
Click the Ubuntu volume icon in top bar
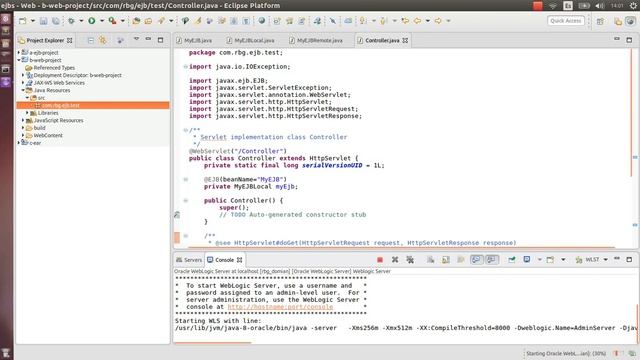tap(600, 6)
